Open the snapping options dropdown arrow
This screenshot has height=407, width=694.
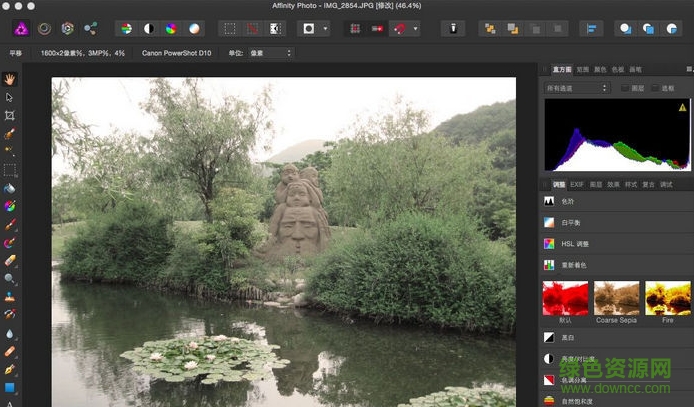click(415, 29)
